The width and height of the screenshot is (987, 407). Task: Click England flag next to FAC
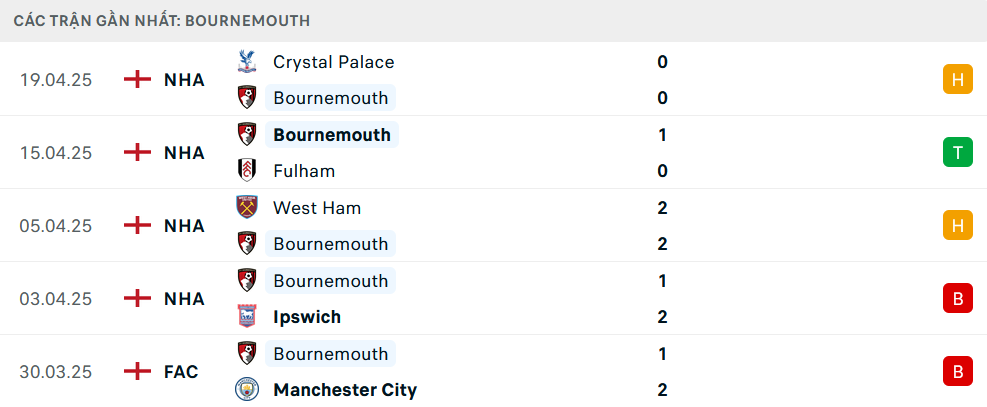(x=137, y=372)
